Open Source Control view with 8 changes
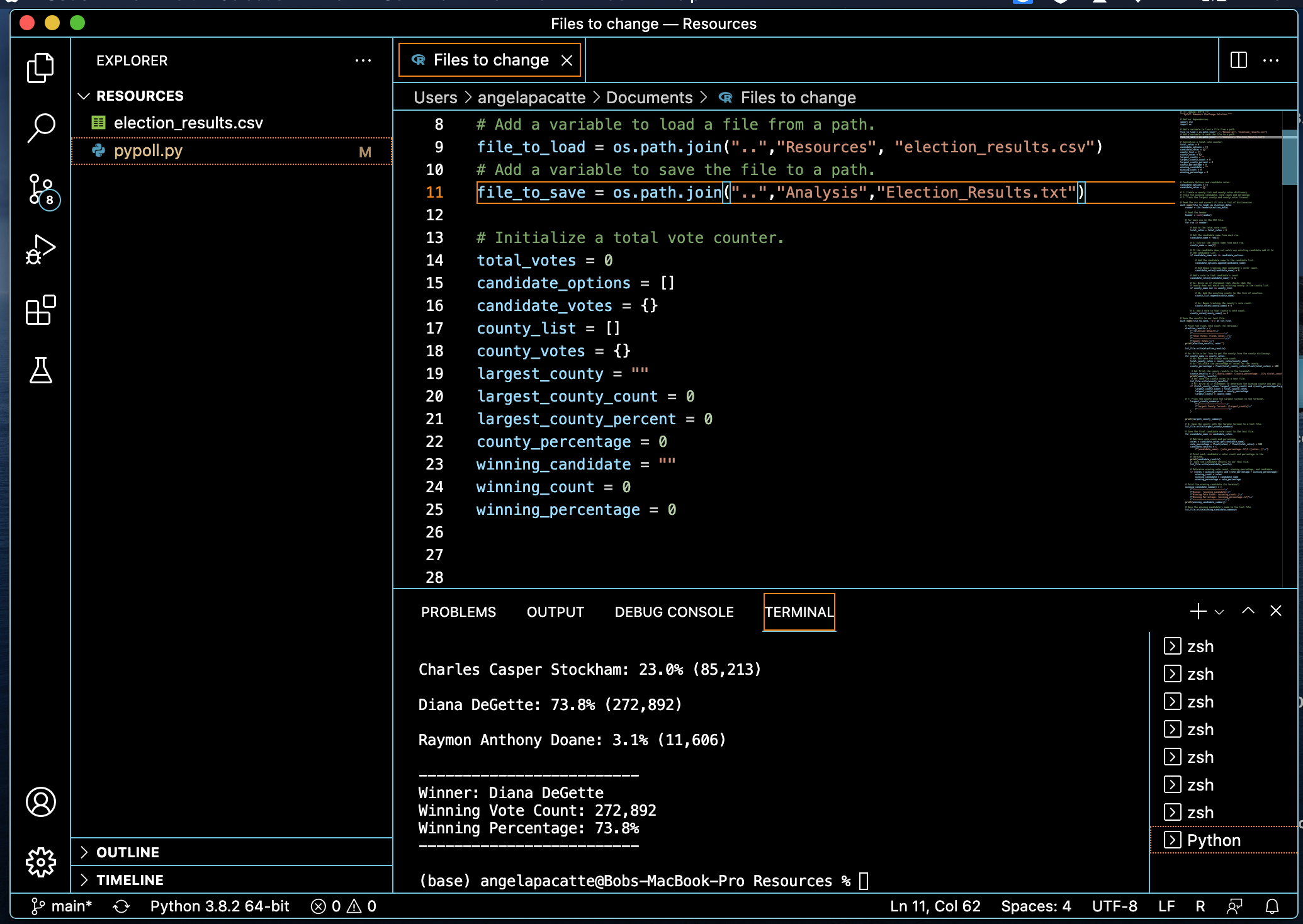This screenshot has width=1303, height=924. (43, 191)
